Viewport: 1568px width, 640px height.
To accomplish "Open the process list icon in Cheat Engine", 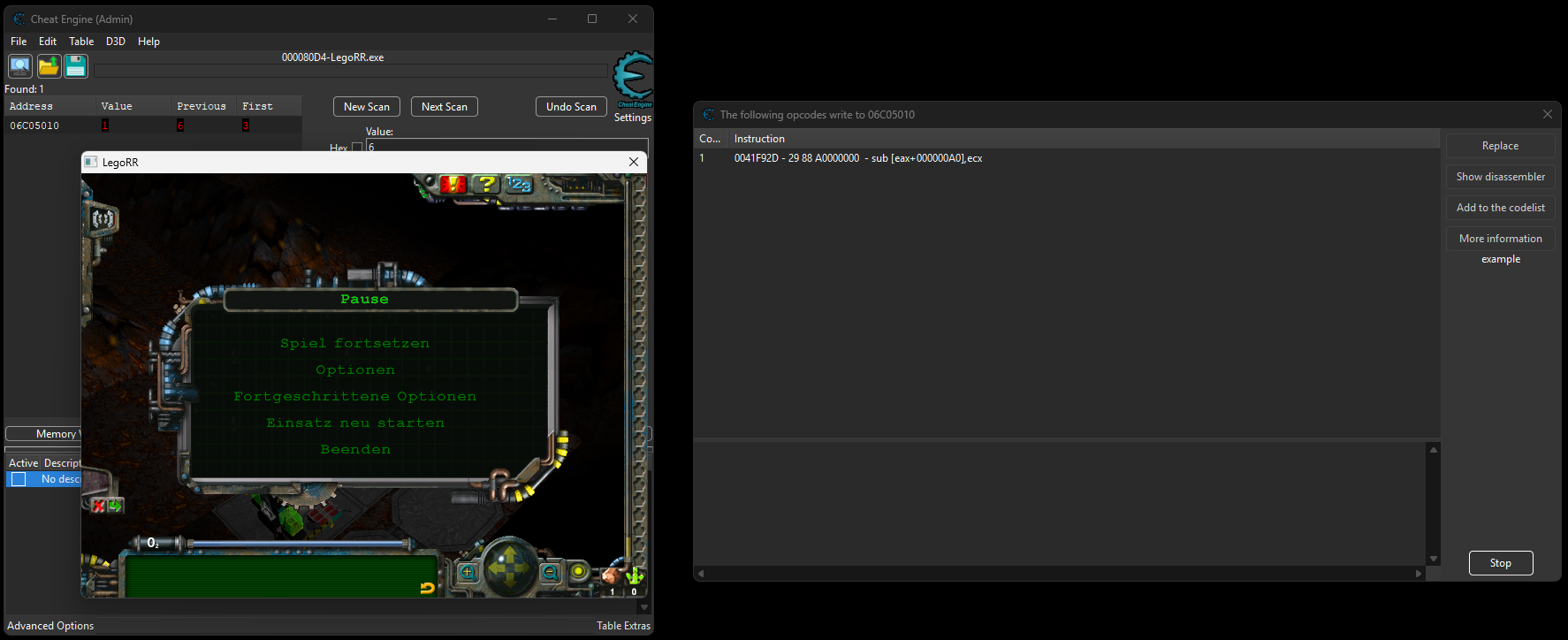I will pyautogui.click(x=20, y=66).
